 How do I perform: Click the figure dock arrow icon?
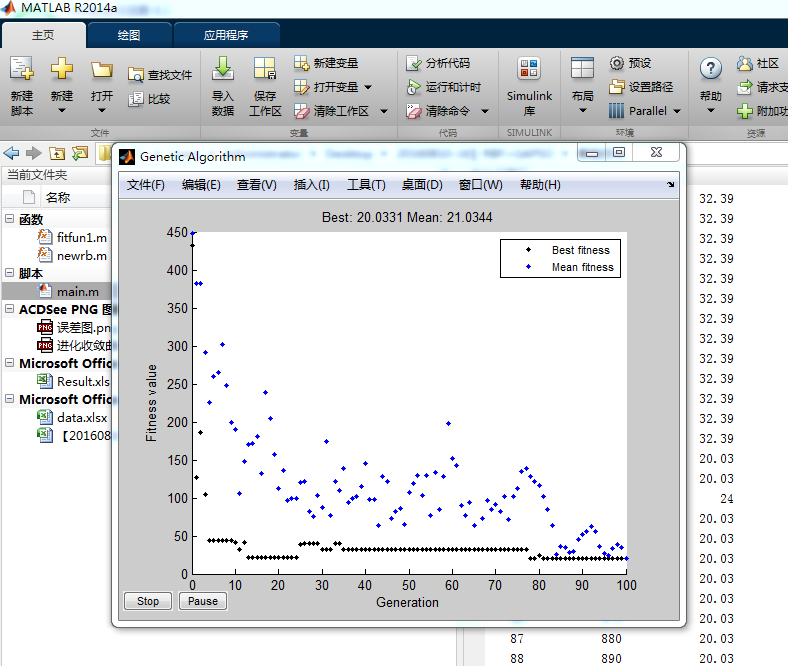tap(670, 184)
